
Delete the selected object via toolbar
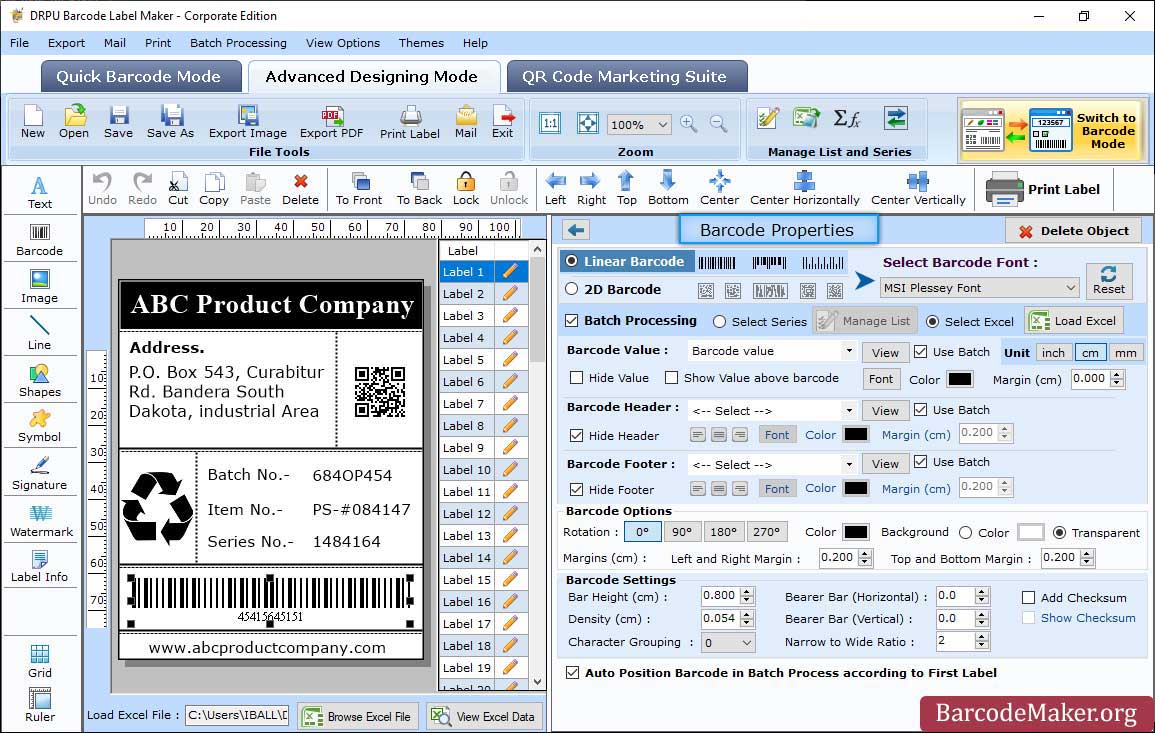301,189
